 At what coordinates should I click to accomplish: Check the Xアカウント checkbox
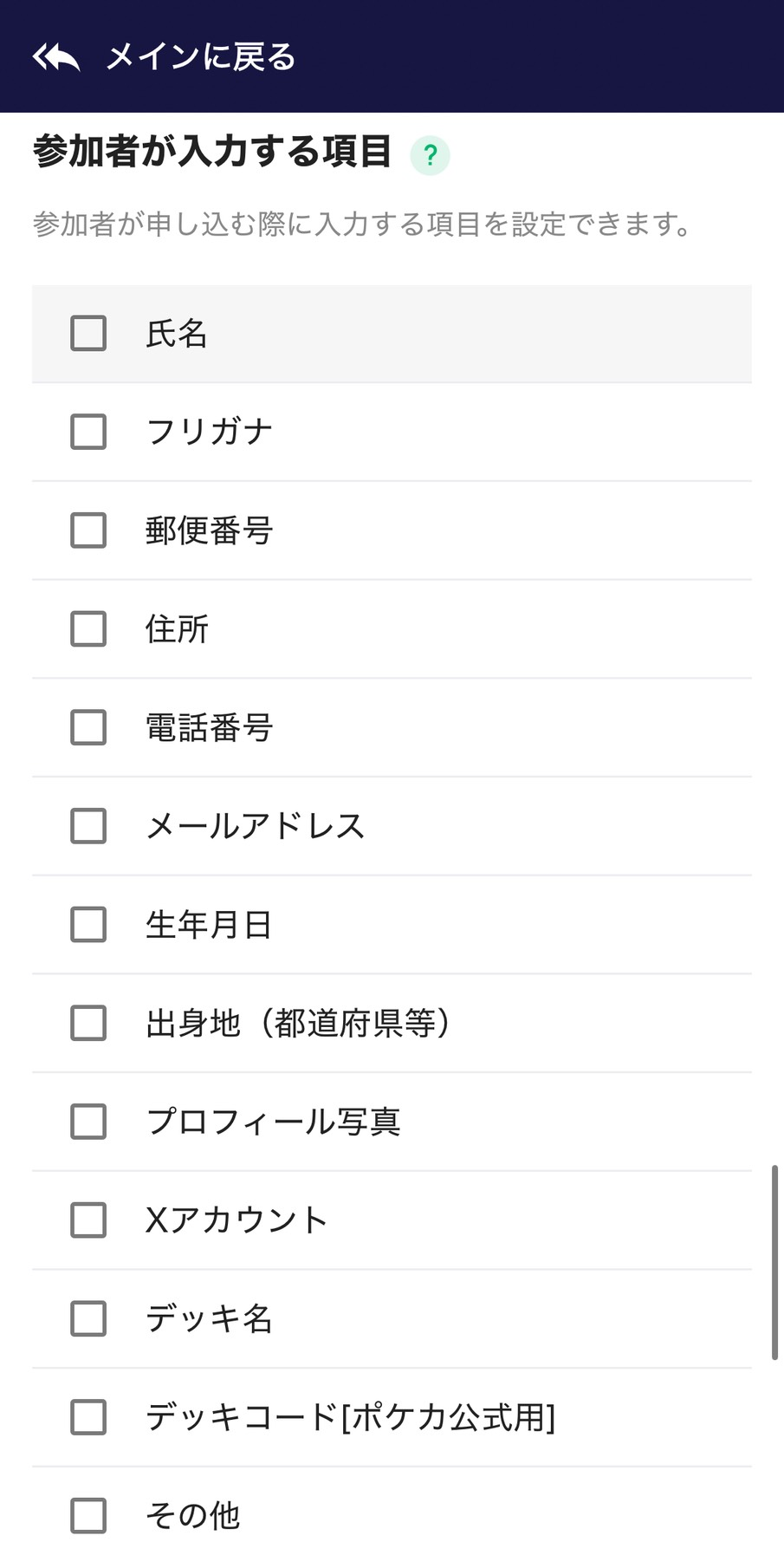point(88,1220)
